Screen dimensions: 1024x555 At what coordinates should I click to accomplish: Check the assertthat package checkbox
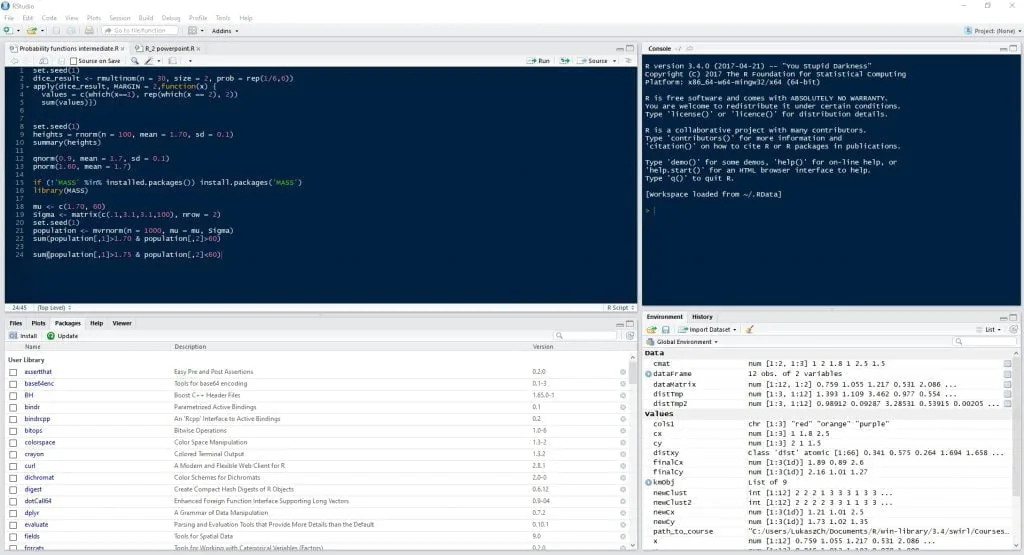pos(13,372)
